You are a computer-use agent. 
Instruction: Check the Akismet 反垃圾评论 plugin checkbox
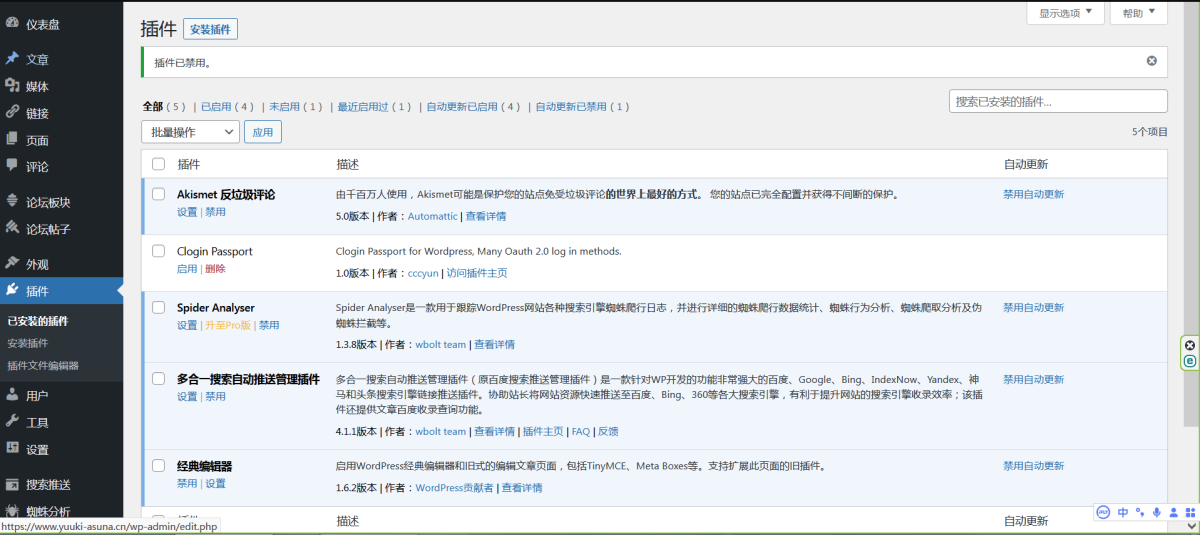point(158,194)
